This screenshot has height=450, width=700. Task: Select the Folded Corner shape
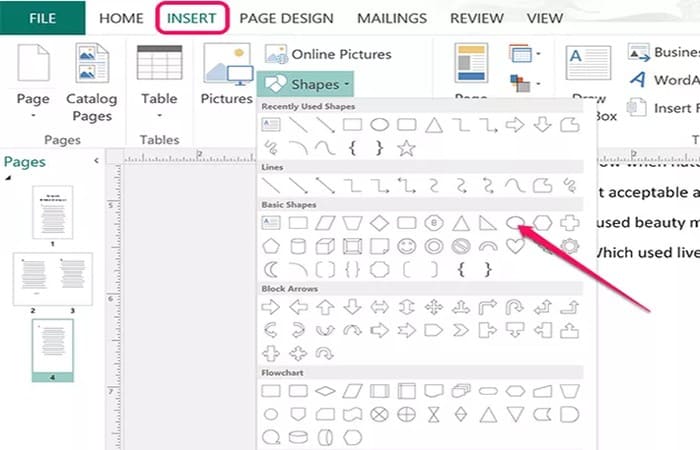pos(379,246)
